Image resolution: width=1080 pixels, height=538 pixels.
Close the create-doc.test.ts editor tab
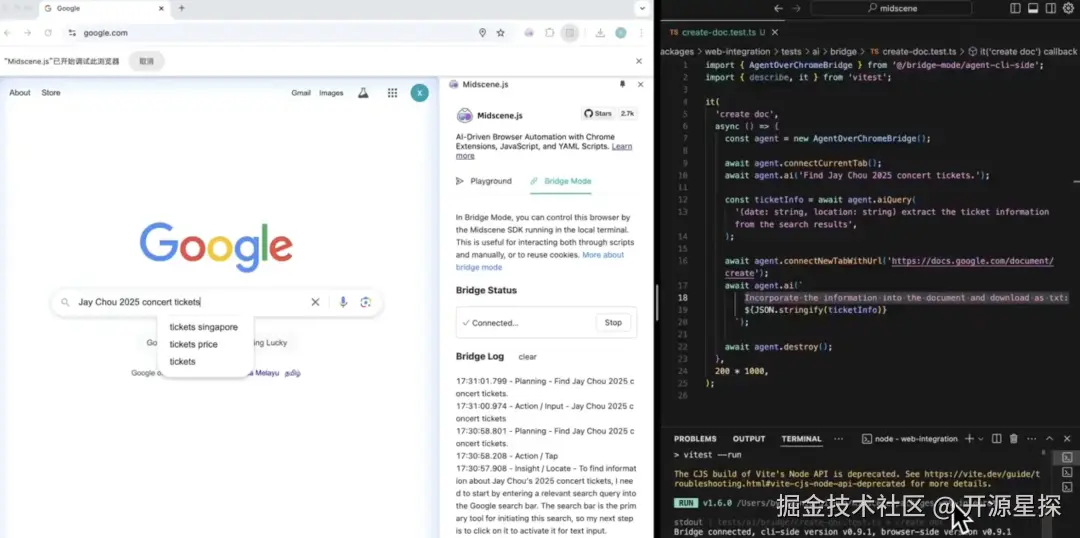(775, 32)
